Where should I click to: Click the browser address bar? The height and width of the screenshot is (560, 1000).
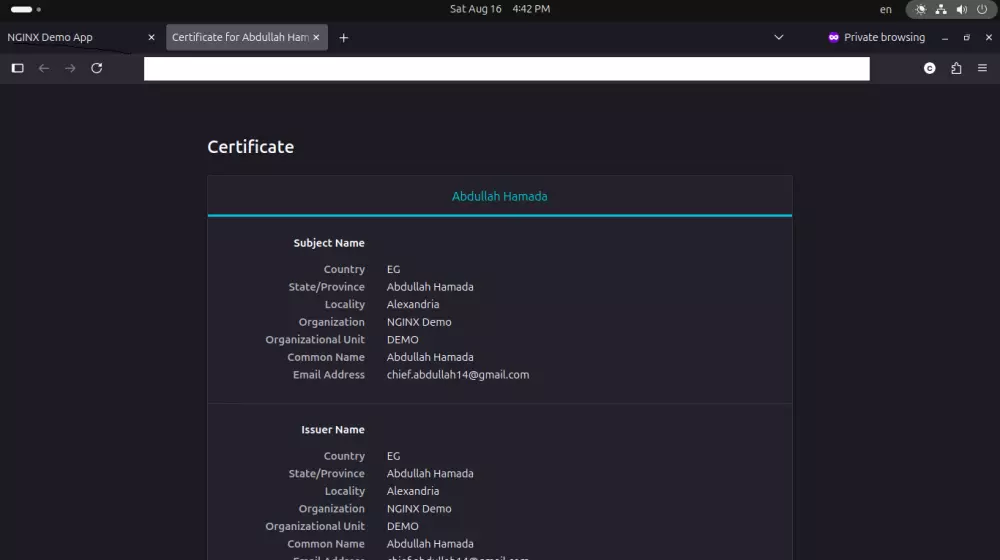506,68
